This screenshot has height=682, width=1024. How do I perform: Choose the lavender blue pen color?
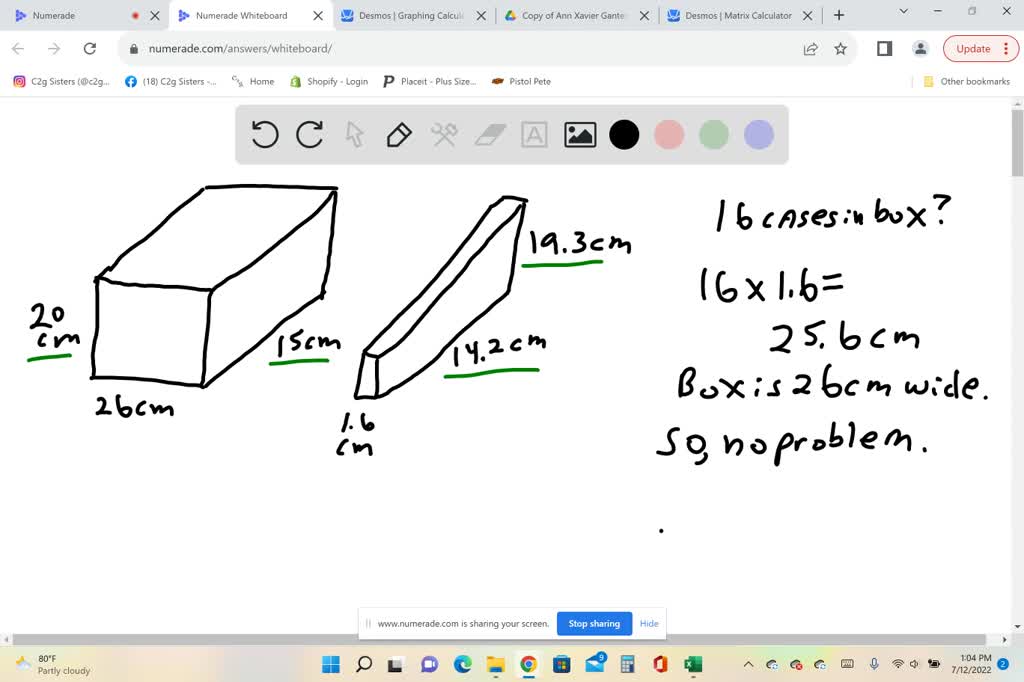(759, 135)
